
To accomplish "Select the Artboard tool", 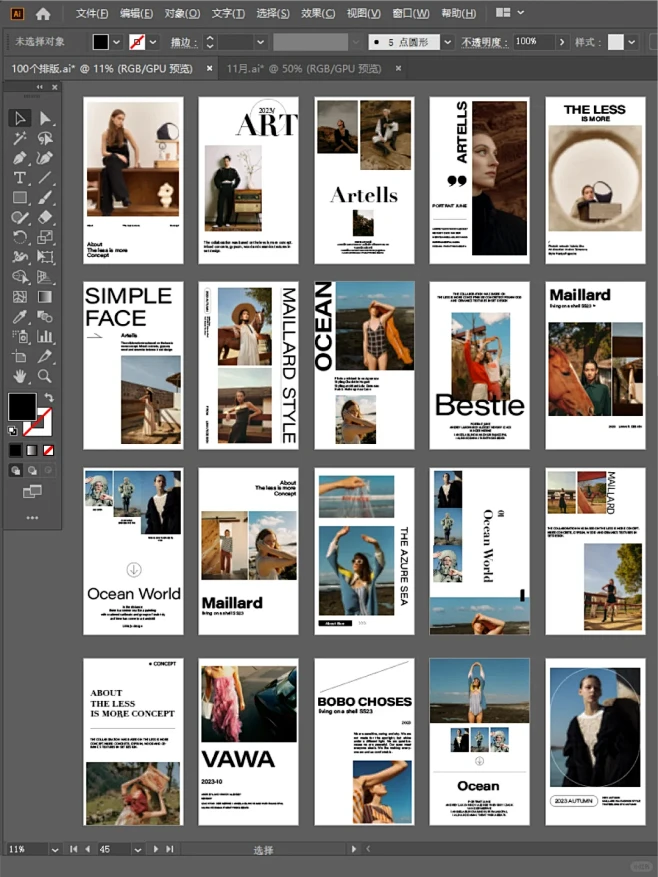I will pyautogui.click(x=20, y=356).
